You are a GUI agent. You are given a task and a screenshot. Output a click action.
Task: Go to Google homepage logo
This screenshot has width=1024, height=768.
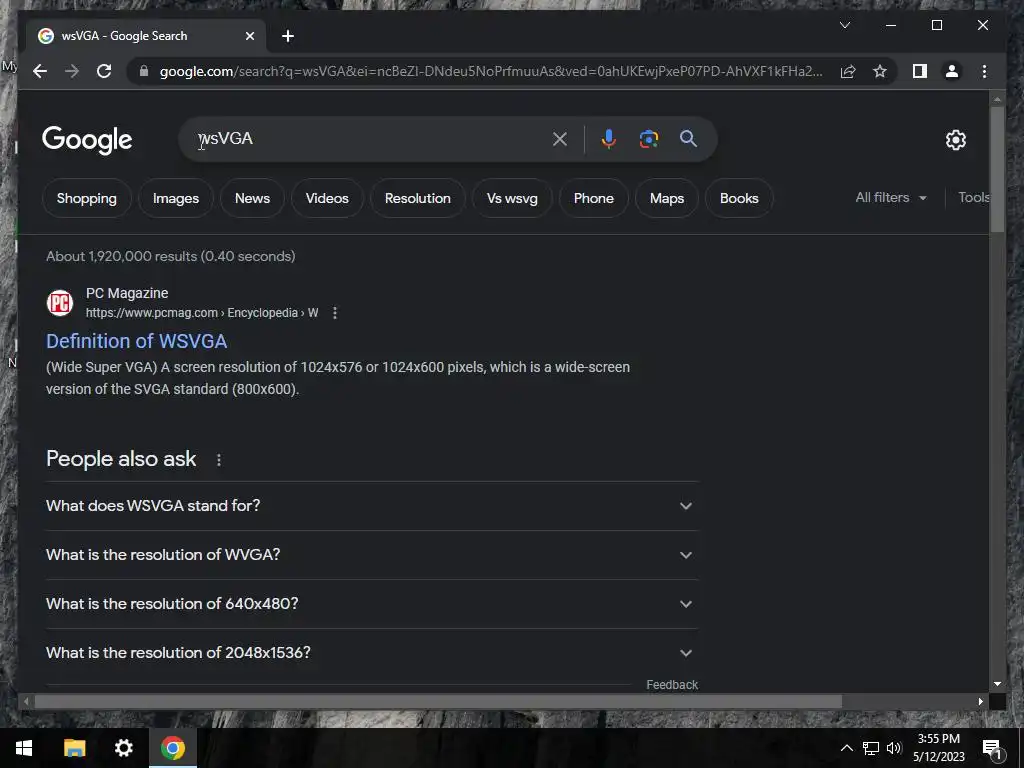(x=87, y=140)
